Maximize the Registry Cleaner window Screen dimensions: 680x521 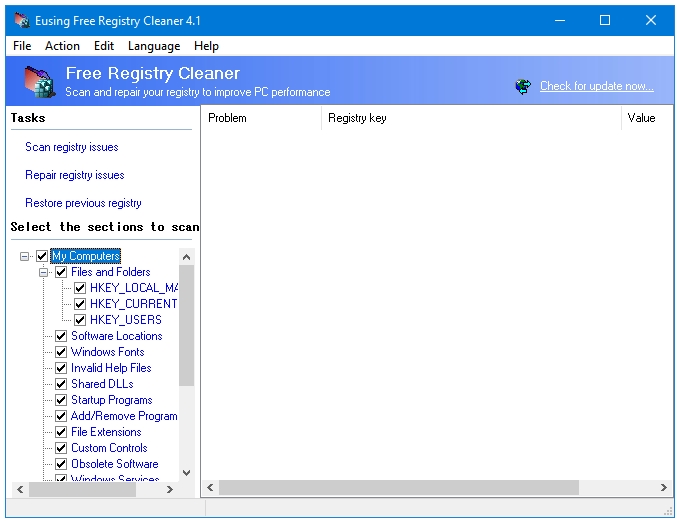pyautogui.click(x=605, y=20)
